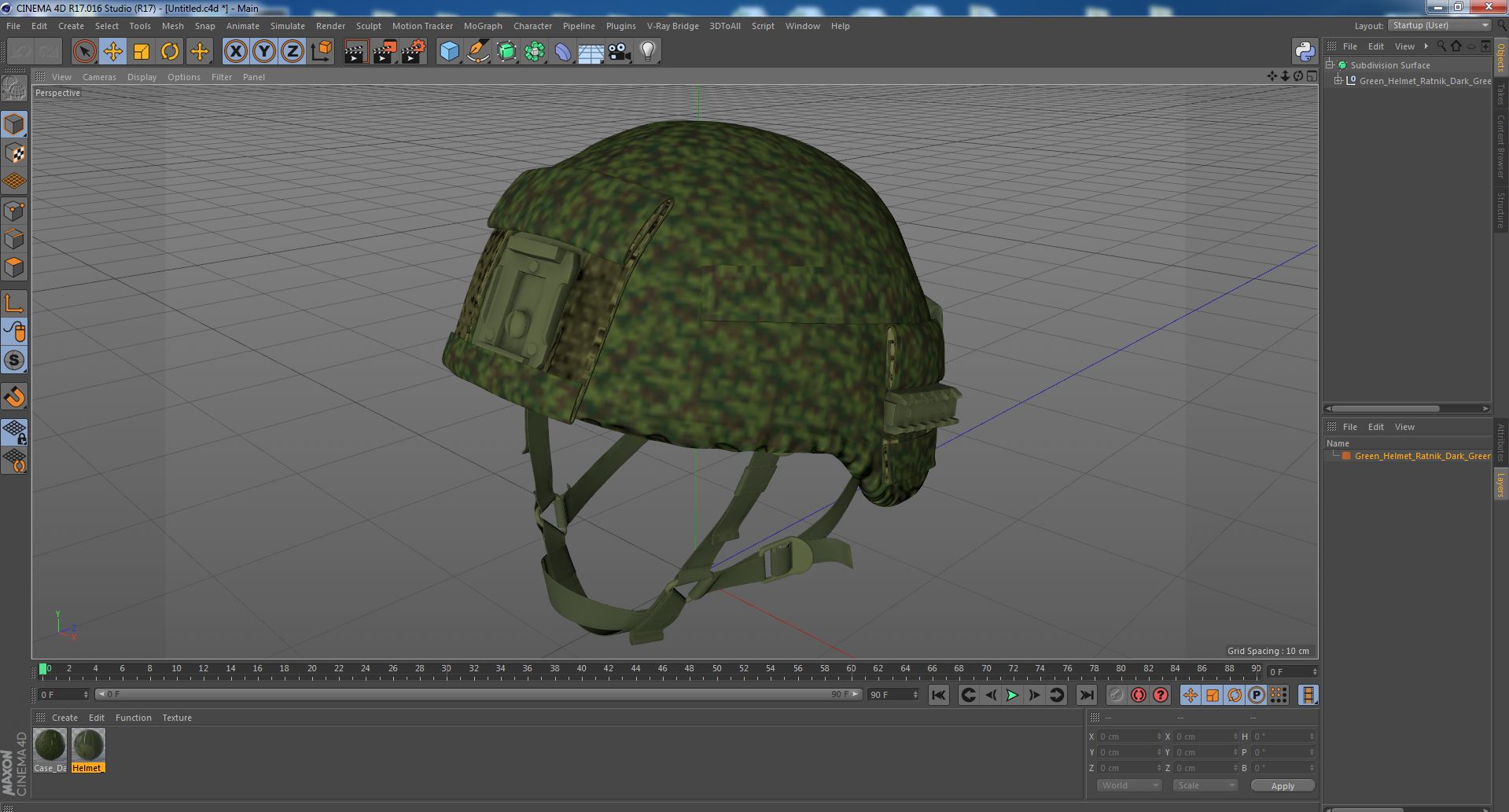Viewport: 1509px width, 812px height.
Task: Open viewport Display menu
Action: pos(142,77)
